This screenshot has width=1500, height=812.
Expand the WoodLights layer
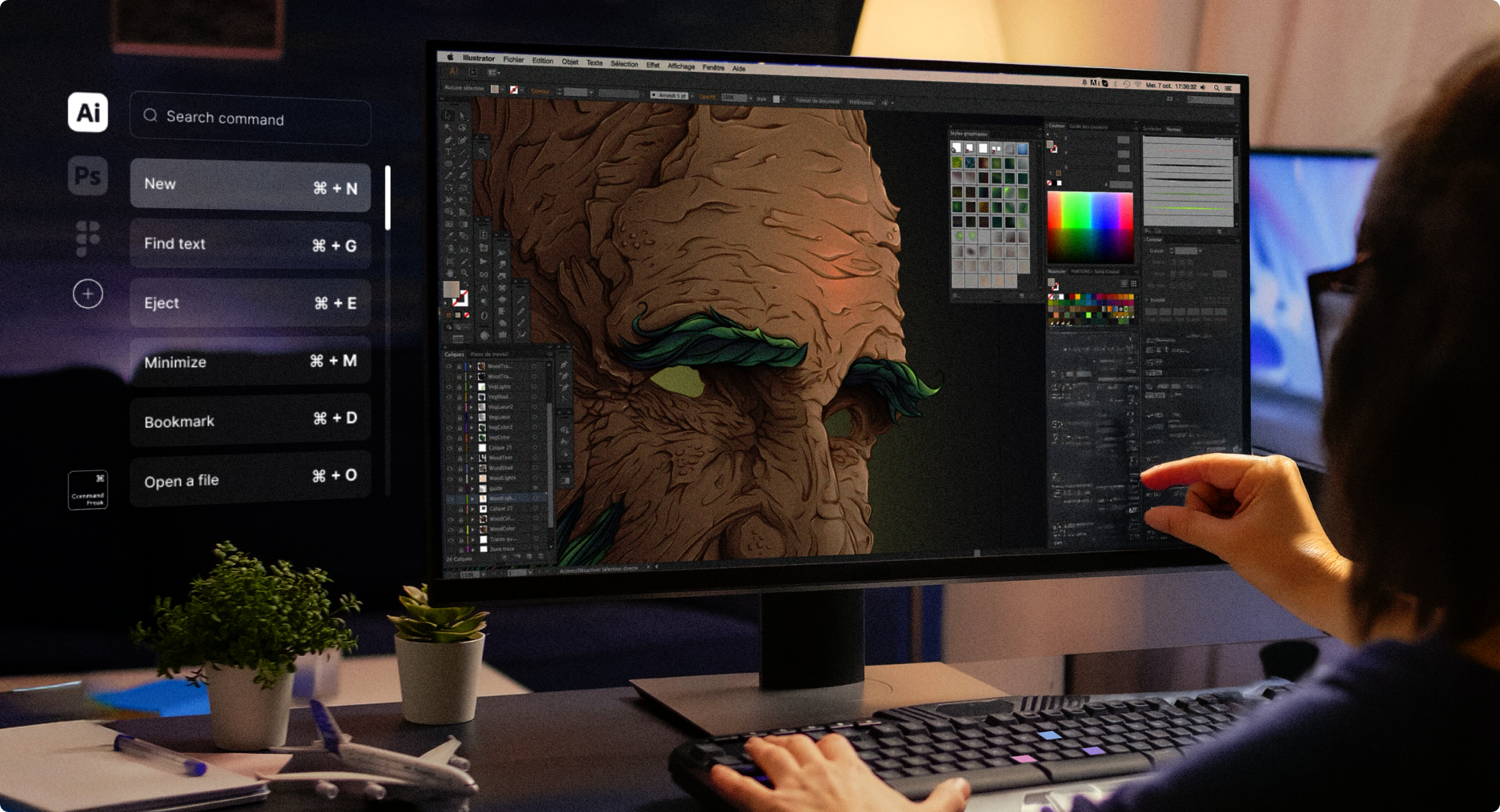pyautogui.click(x=472, y=478)
